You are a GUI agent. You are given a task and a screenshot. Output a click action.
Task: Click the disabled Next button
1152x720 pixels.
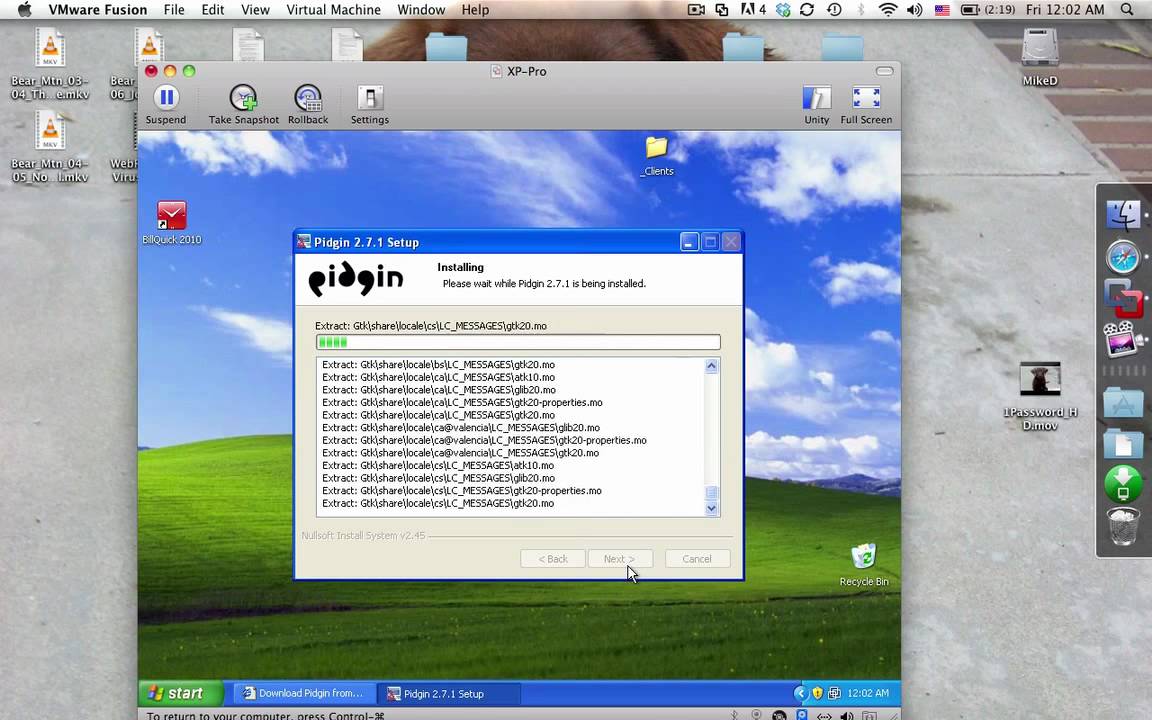pyautogui.click(x=619, y=558)
